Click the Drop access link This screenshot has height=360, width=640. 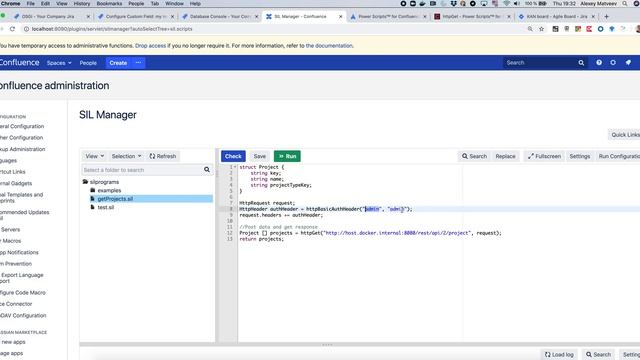point(150,46)
